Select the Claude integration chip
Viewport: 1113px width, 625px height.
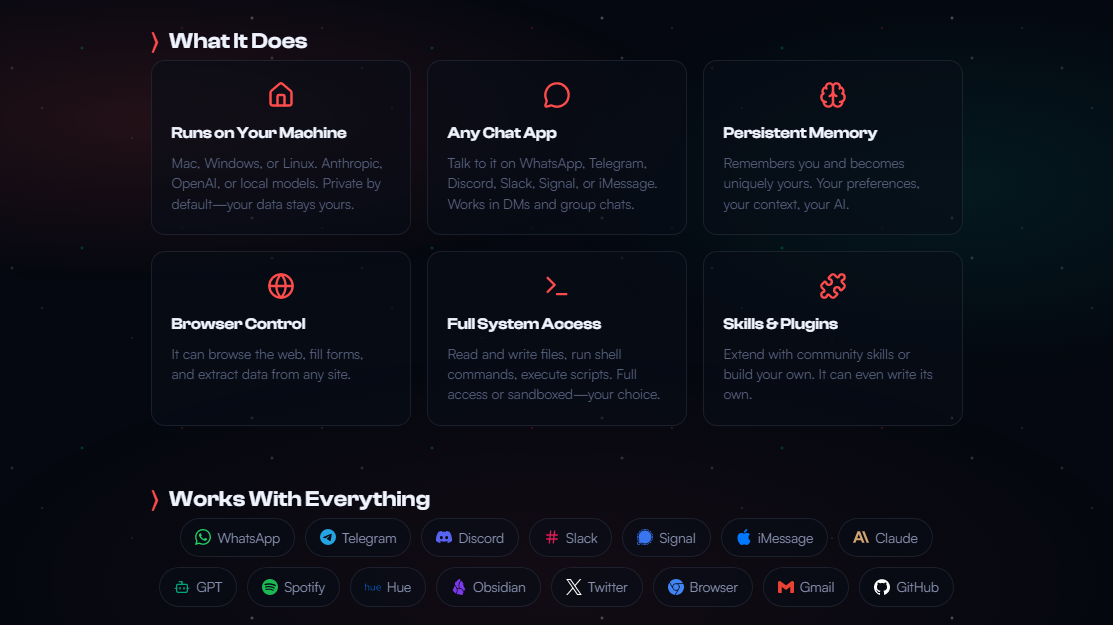click(x=885, y=538)
